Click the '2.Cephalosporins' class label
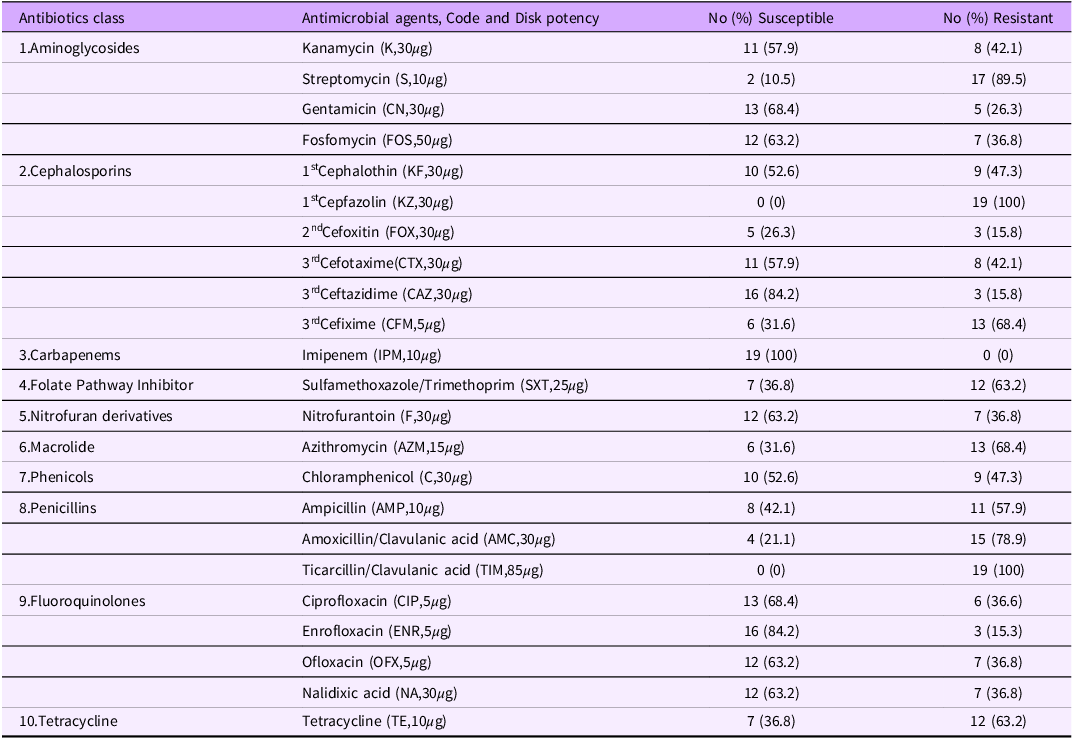 [x=76, y=171]
